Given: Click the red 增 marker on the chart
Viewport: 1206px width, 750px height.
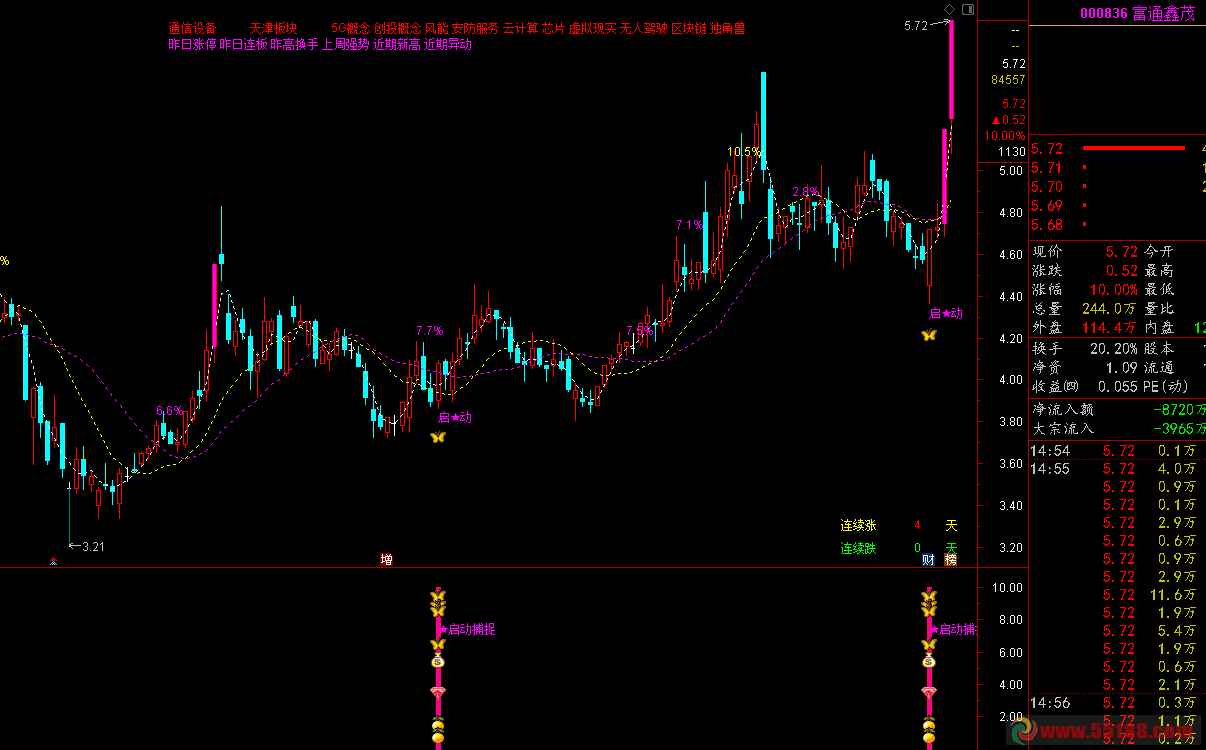Looking at the screenshot, I should pyautogui.click(x=386, y=560).
